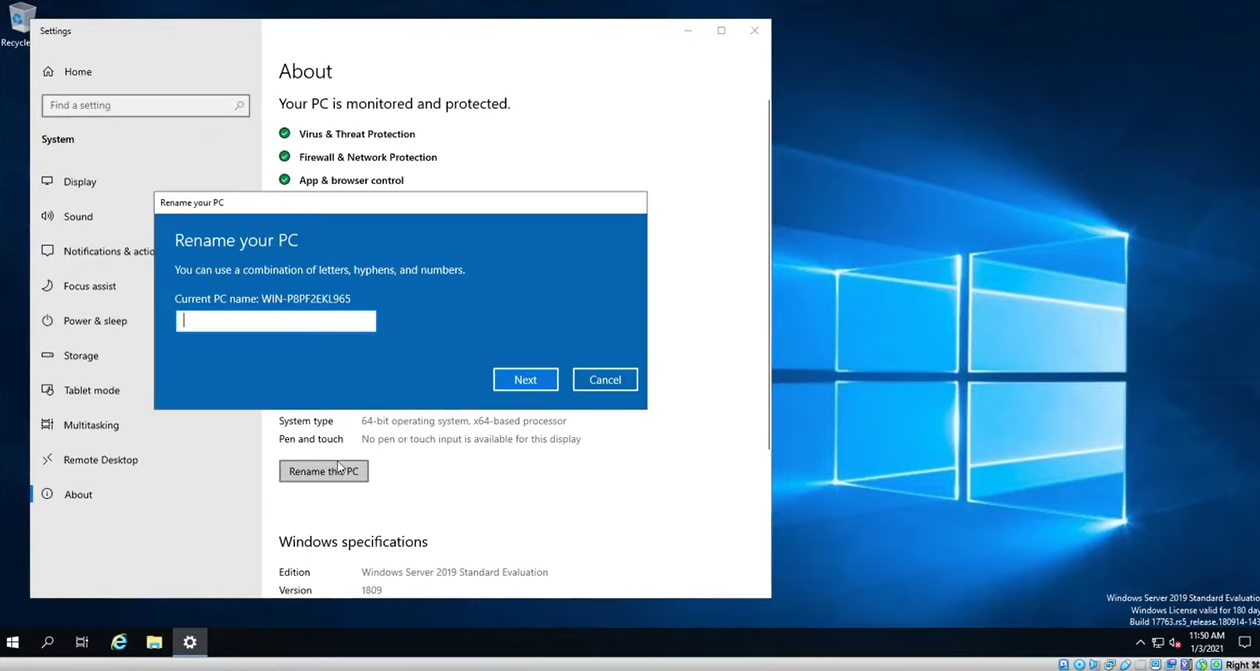Viewport: 1260px width, 671px height.
Task: Click the Virus & Threat Protection green checkmark
Action: [x=285, y=133]
